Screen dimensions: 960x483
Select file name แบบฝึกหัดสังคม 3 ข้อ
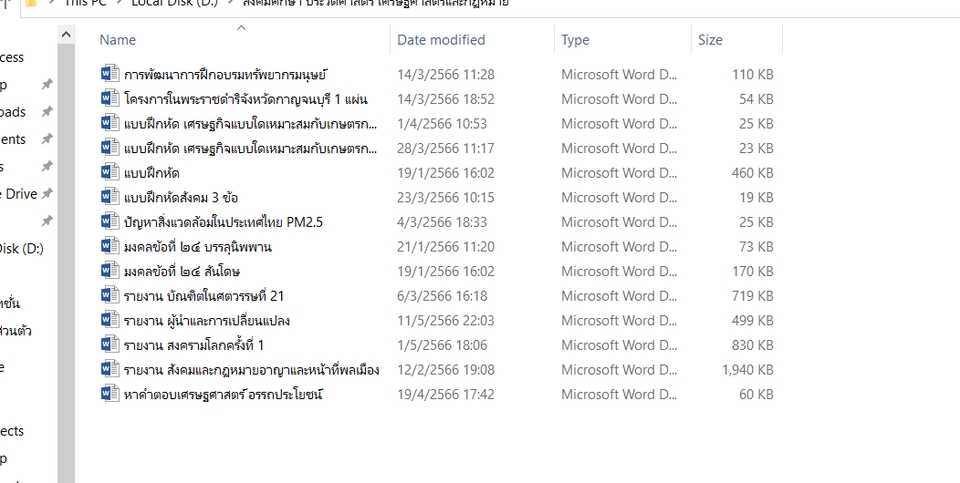pos(181,198)
